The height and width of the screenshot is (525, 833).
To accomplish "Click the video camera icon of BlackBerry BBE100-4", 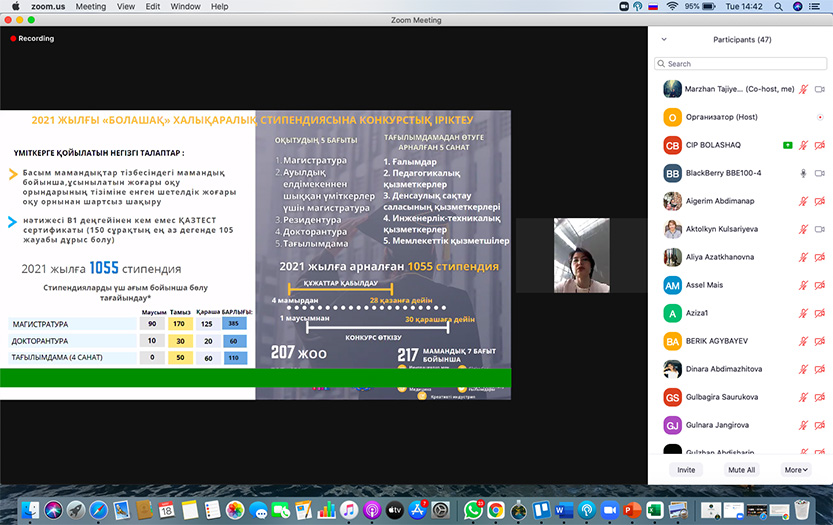I will coord(820,173).
